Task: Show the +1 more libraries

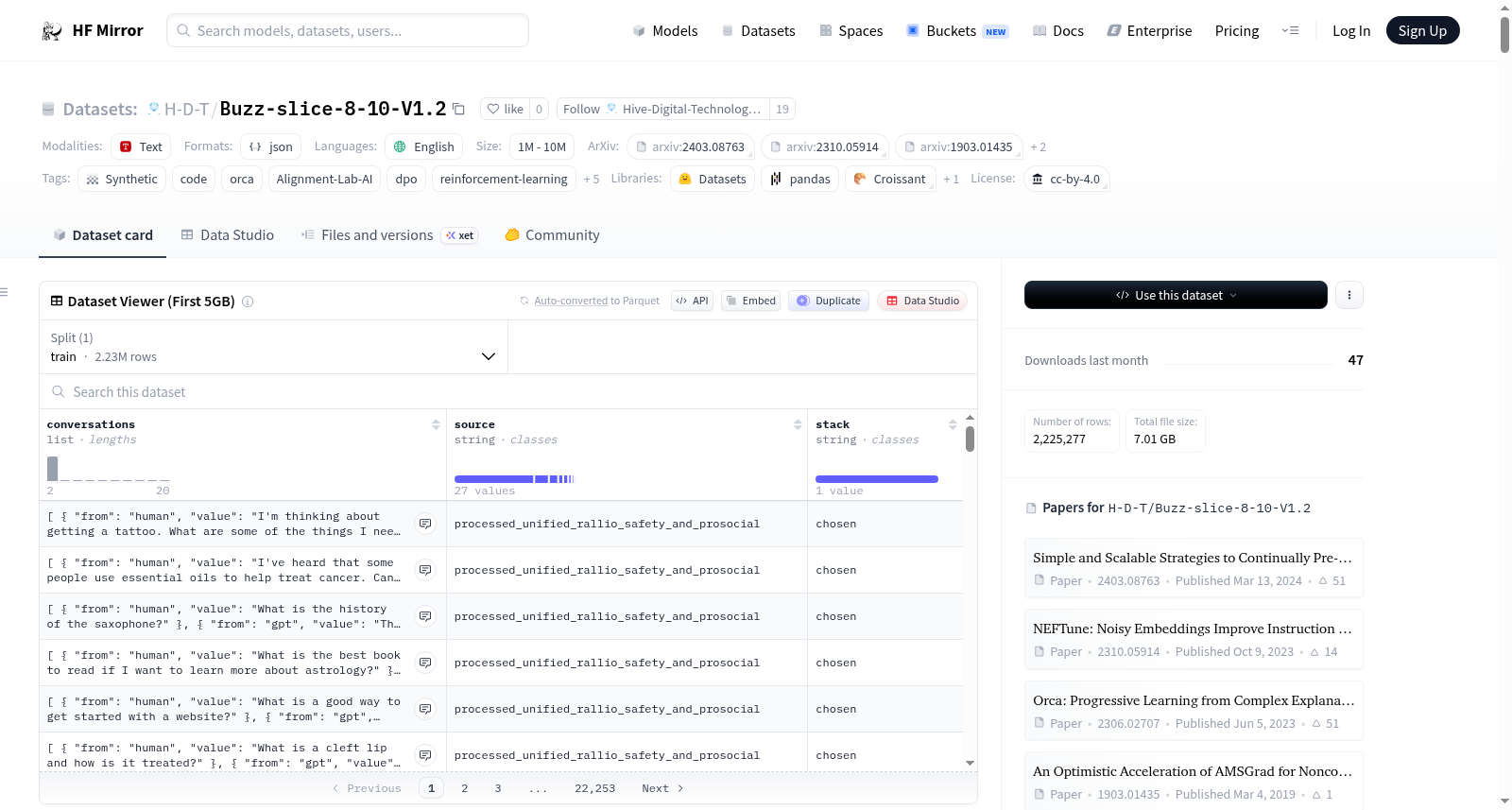Action: 951,179
